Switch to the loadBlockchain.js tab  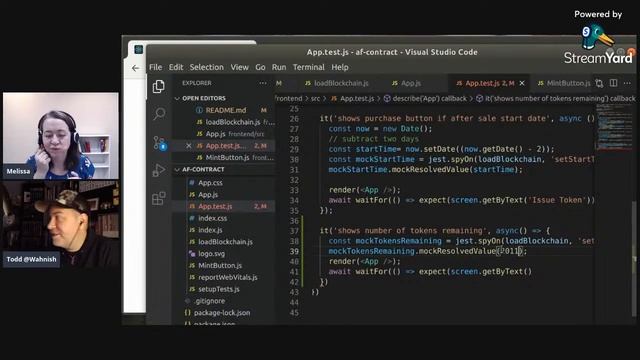pos(337,83)
